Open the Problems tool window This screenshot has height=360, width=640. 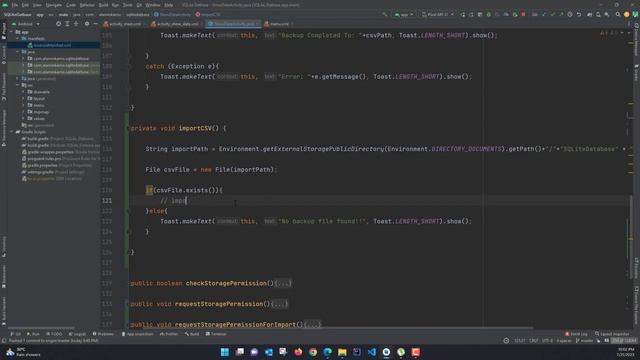click(x=103, y=334)
